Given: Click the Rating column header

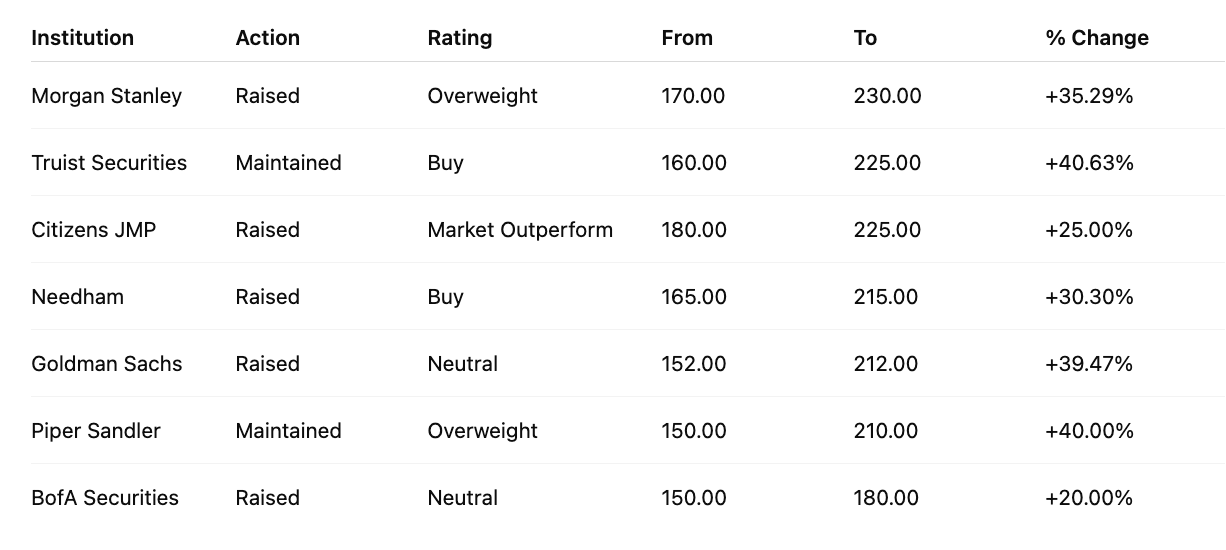Looking at the screenshot, I should tap(459, 38).
